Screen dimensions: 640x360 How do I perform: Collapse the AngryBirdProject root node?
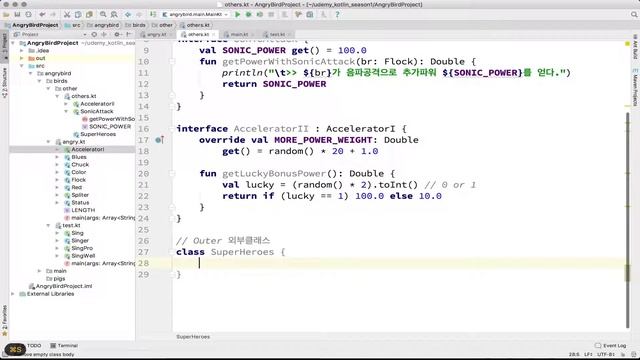[13, 43]
